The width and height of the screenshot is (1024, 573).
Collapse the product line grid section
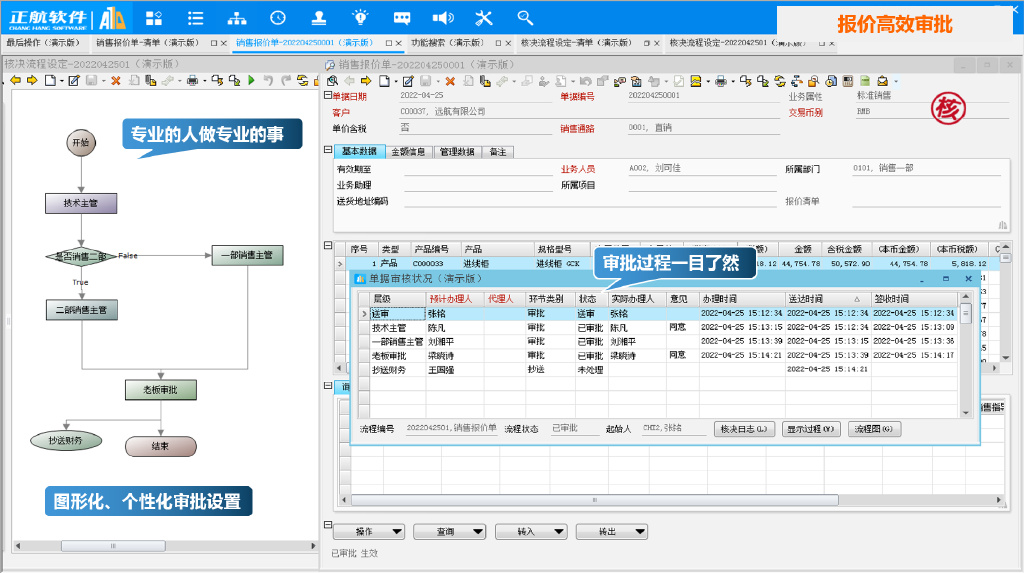[x=328, y=246]
